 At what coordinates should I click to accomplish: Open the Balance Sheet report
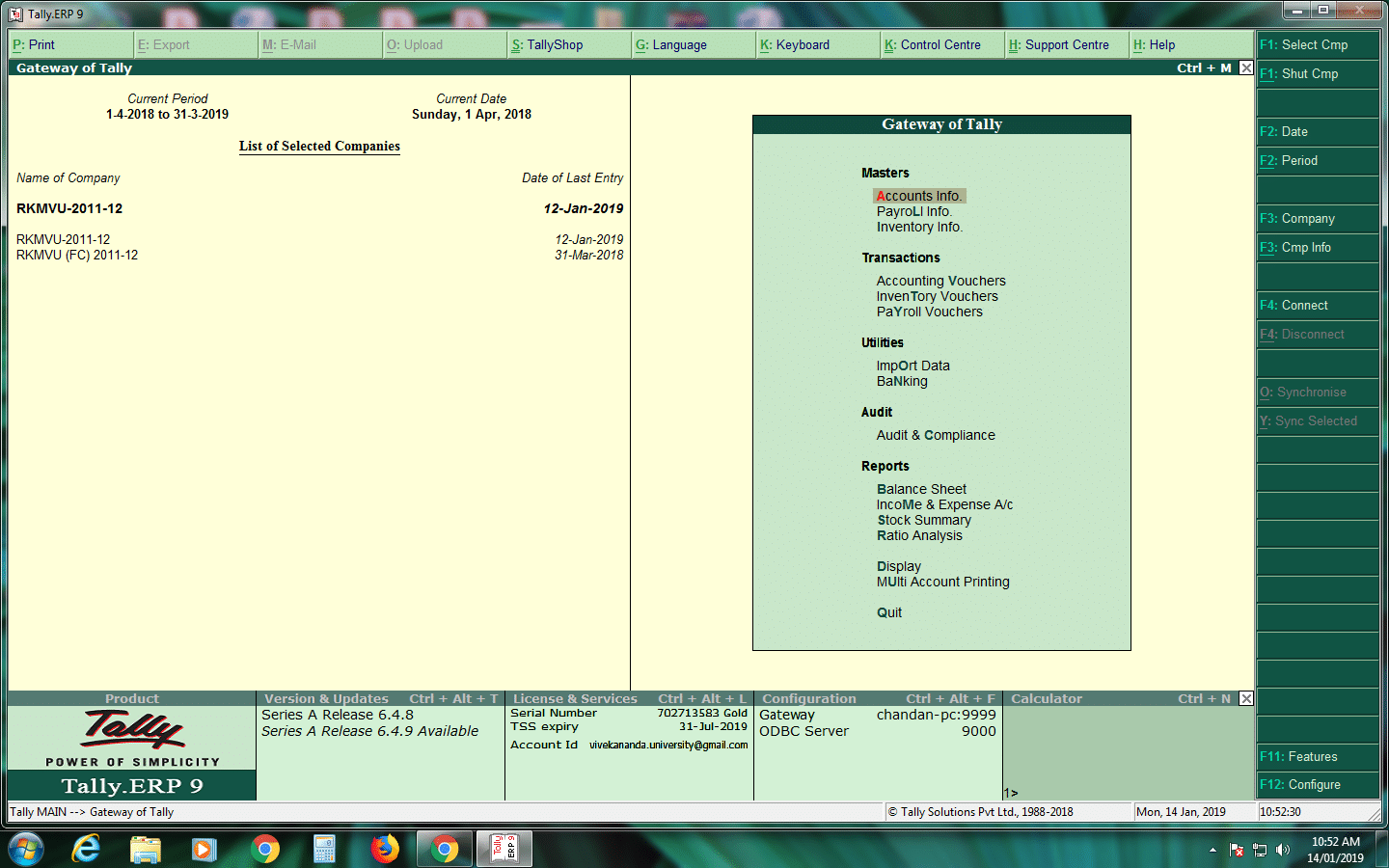(921, 489)
